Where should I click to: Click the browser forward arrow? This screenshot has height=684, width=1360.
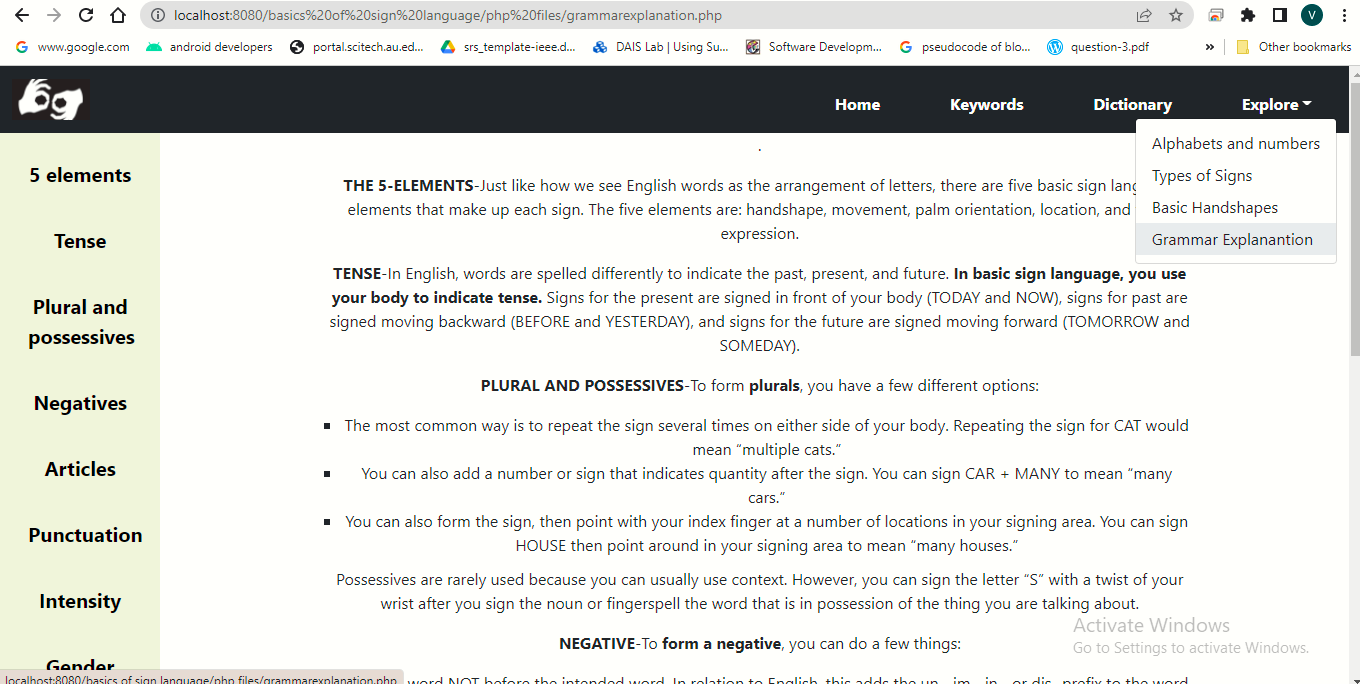pyautogui.click(x=54, y=15)
